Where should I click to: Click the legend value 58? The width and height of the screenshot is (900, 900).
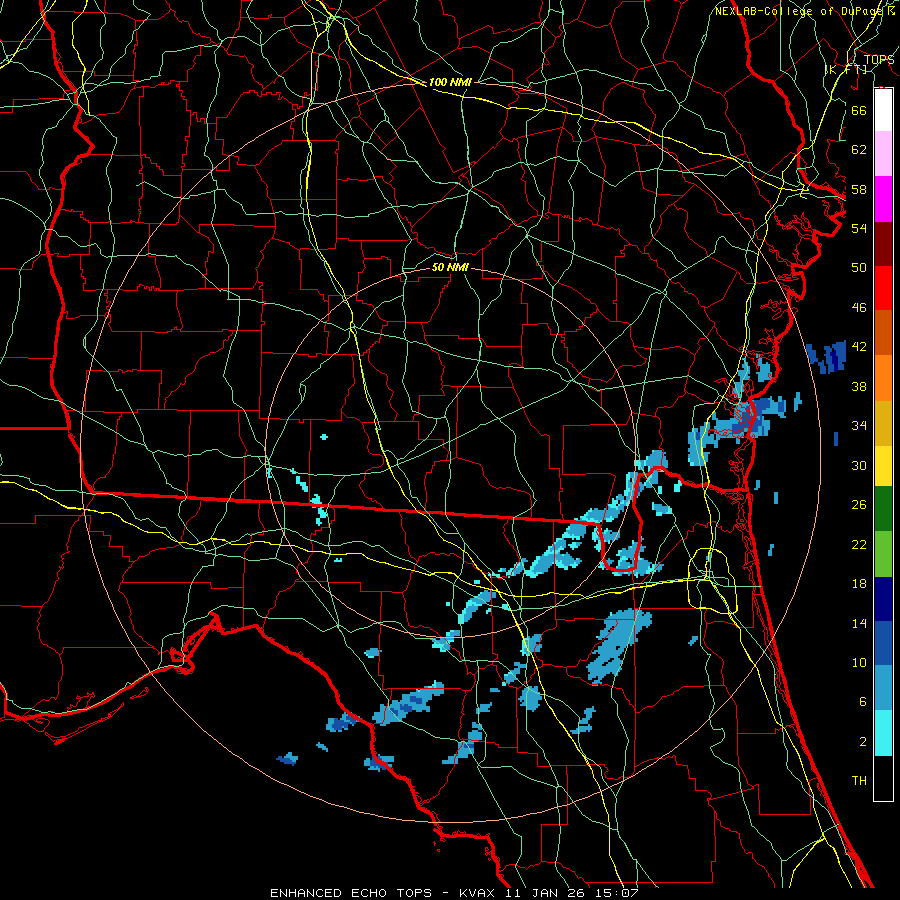(x=859, y=189)
